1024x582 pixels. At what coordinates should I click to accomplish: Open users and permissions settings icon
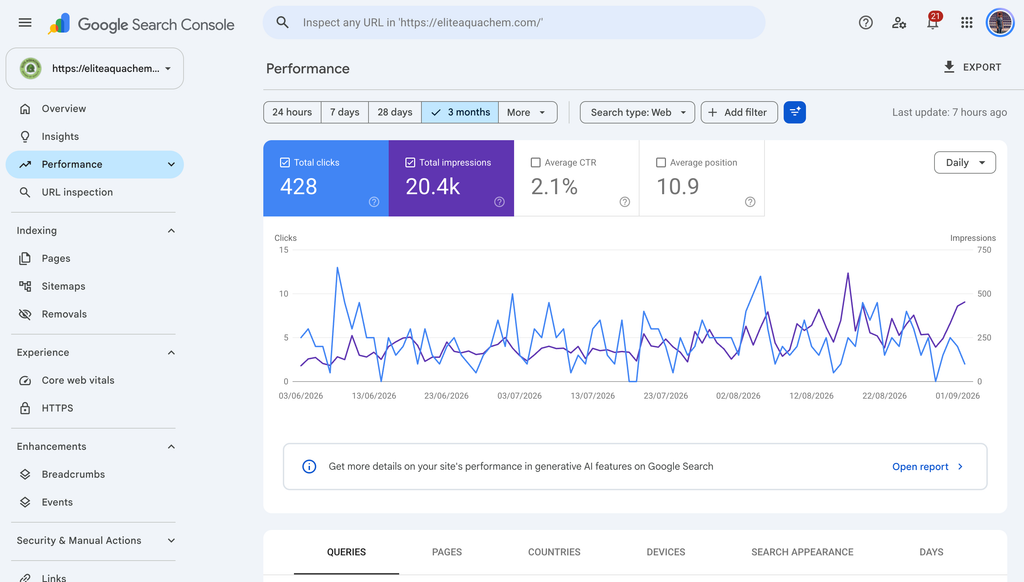click(899, 23)
